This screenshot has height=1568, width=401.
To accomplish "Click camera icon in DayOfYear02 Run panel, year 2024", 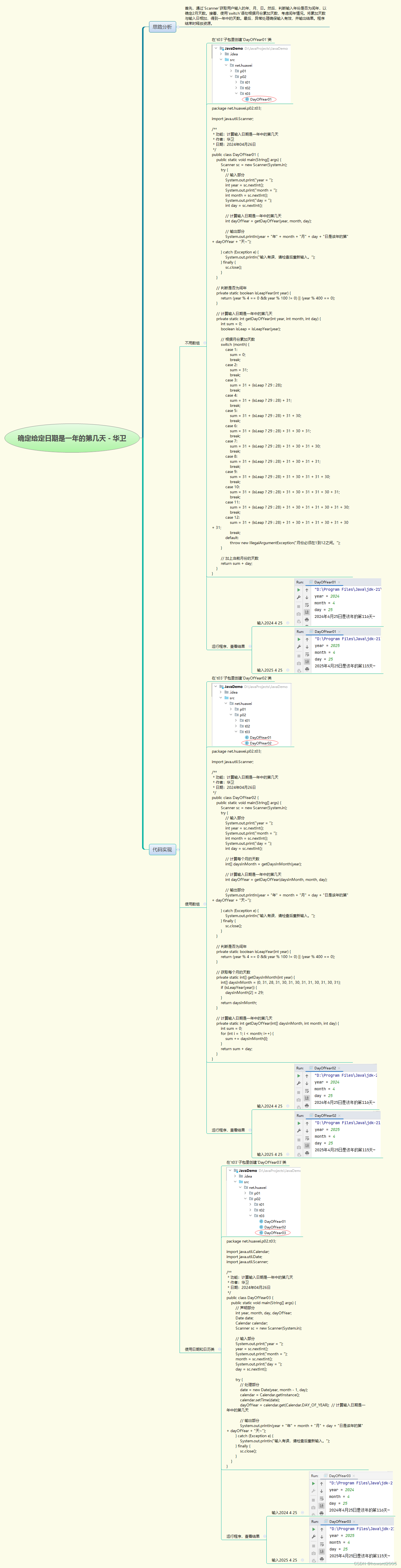I will pos(299,1100).
